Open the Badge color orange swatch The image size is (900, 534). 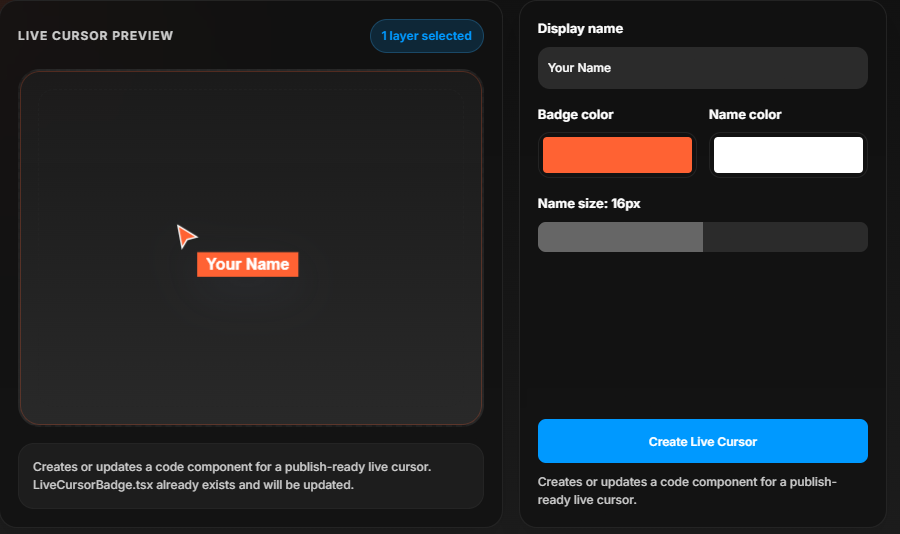coord(617,155)
